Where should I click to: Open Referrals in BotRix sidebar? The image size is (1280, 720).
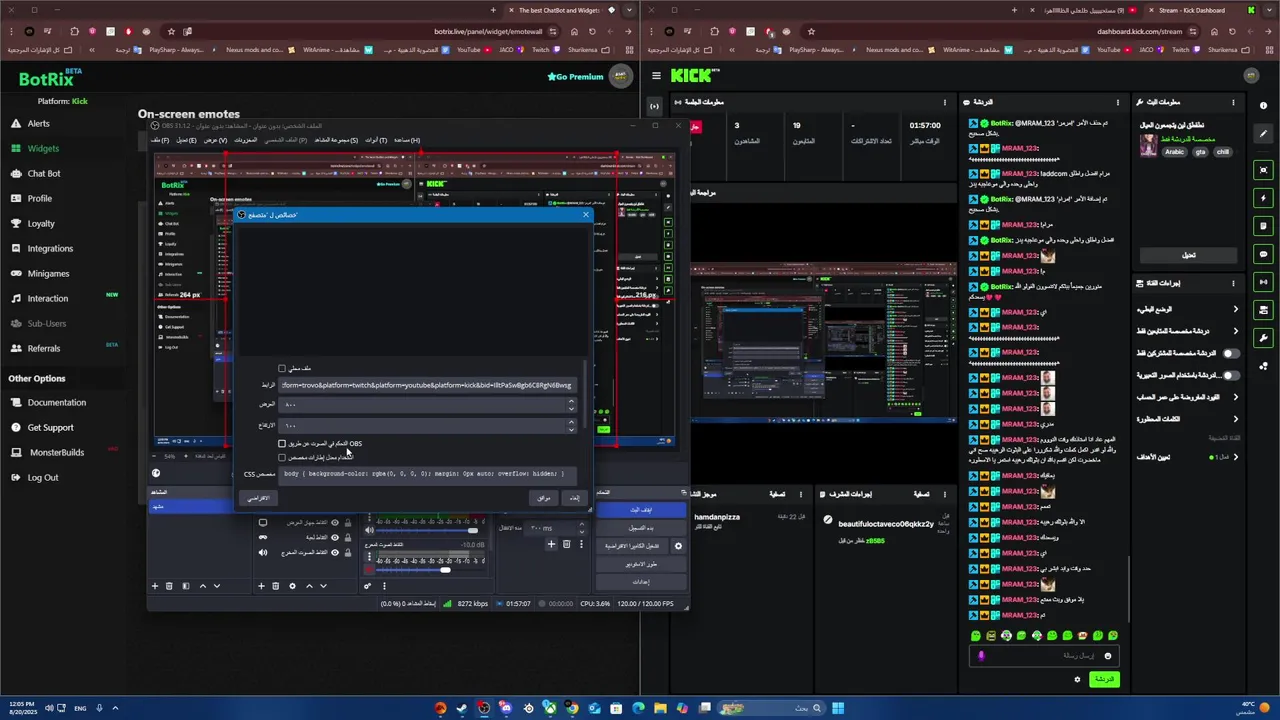point(44,348)
